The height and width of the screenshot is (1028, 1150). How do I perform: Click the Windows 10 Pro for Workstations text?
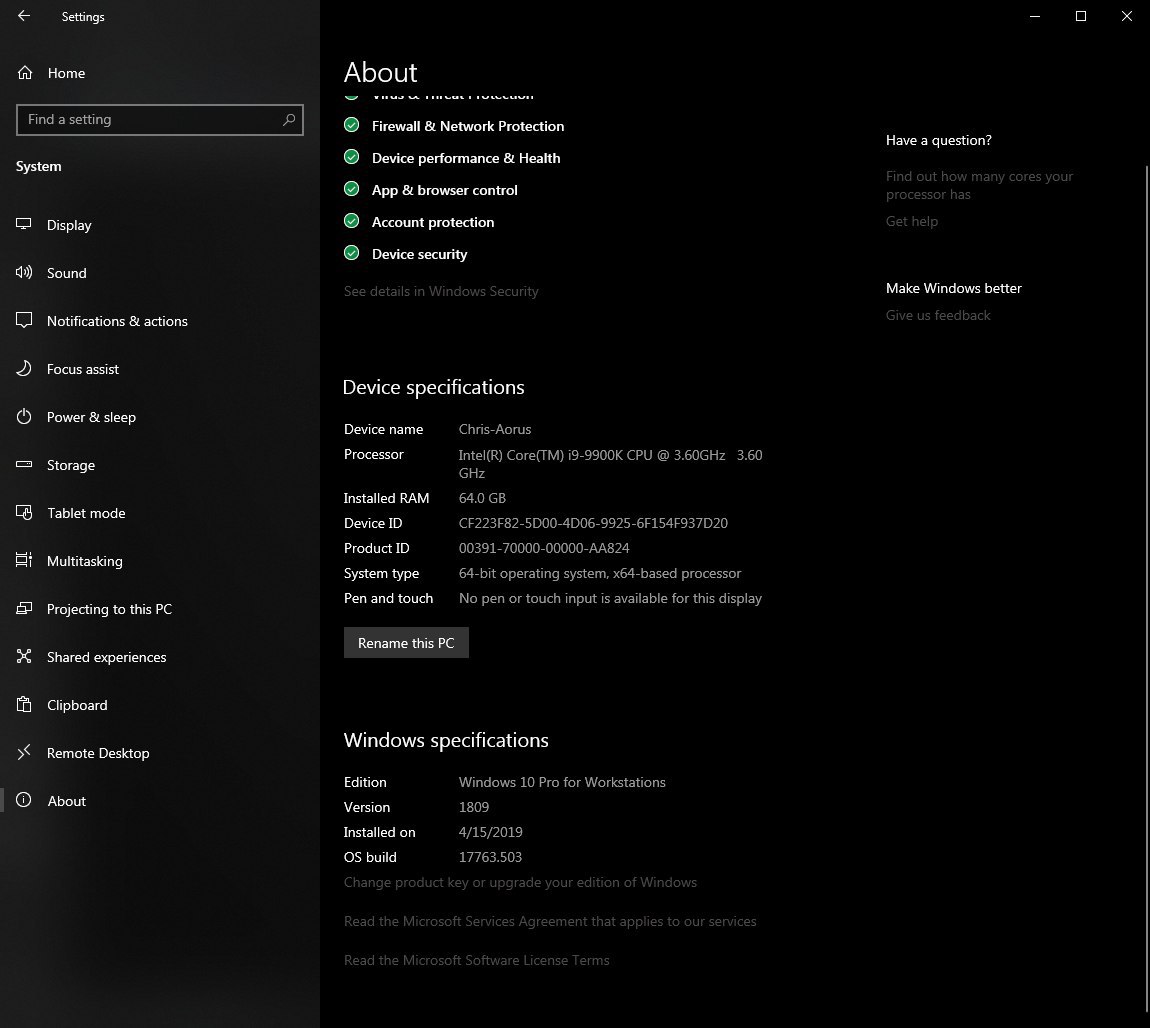[x=562, y=782]
